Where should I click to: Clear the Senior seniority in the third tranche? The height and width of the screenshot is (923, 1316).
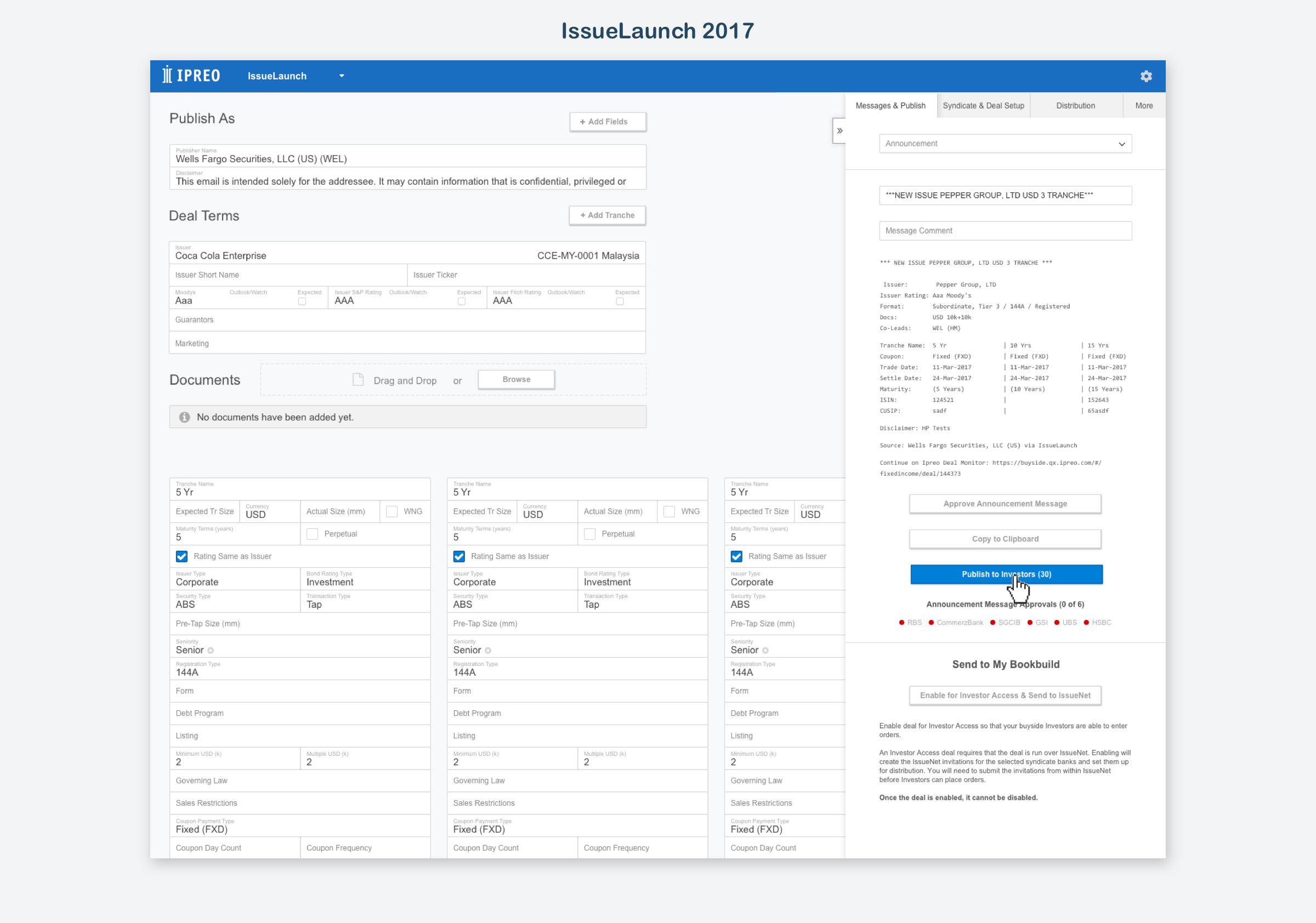[765, 651]
